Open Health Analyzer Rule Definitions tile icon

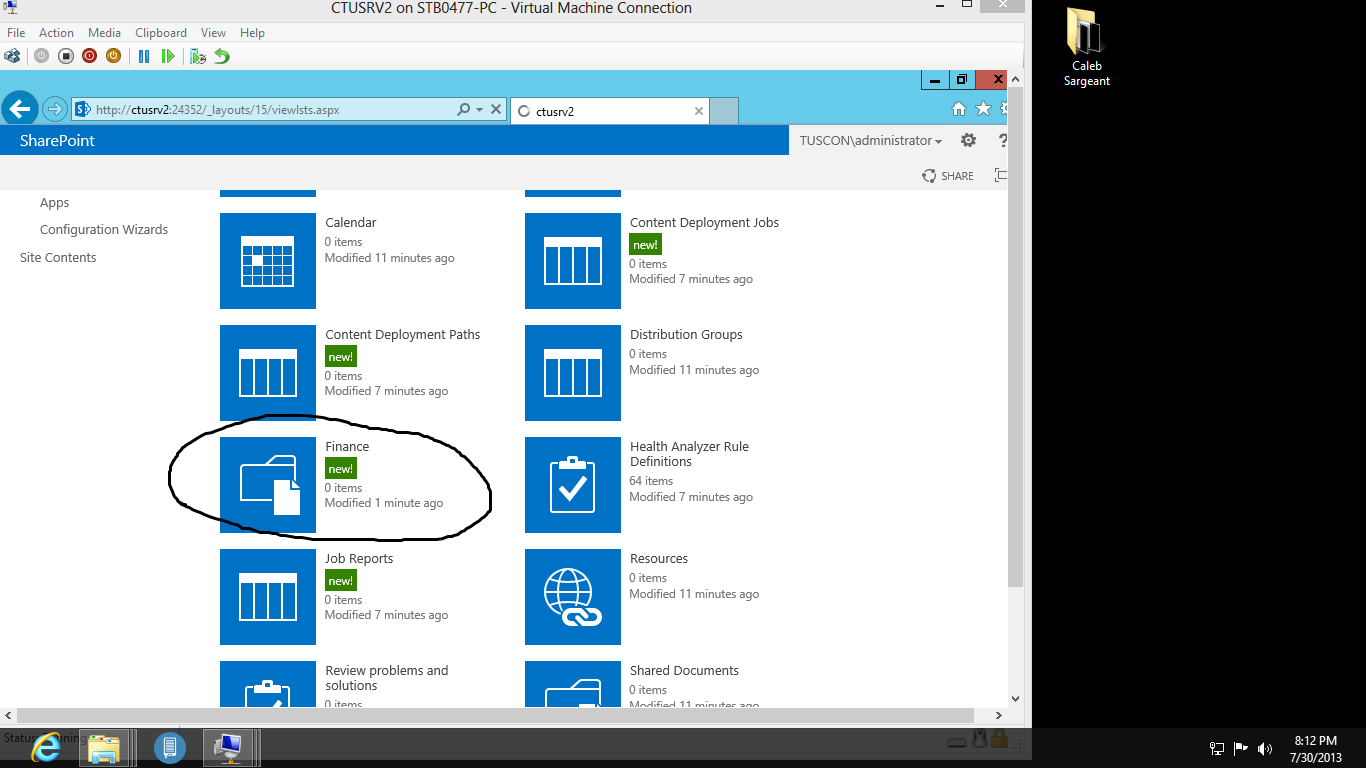pos(573,485)
